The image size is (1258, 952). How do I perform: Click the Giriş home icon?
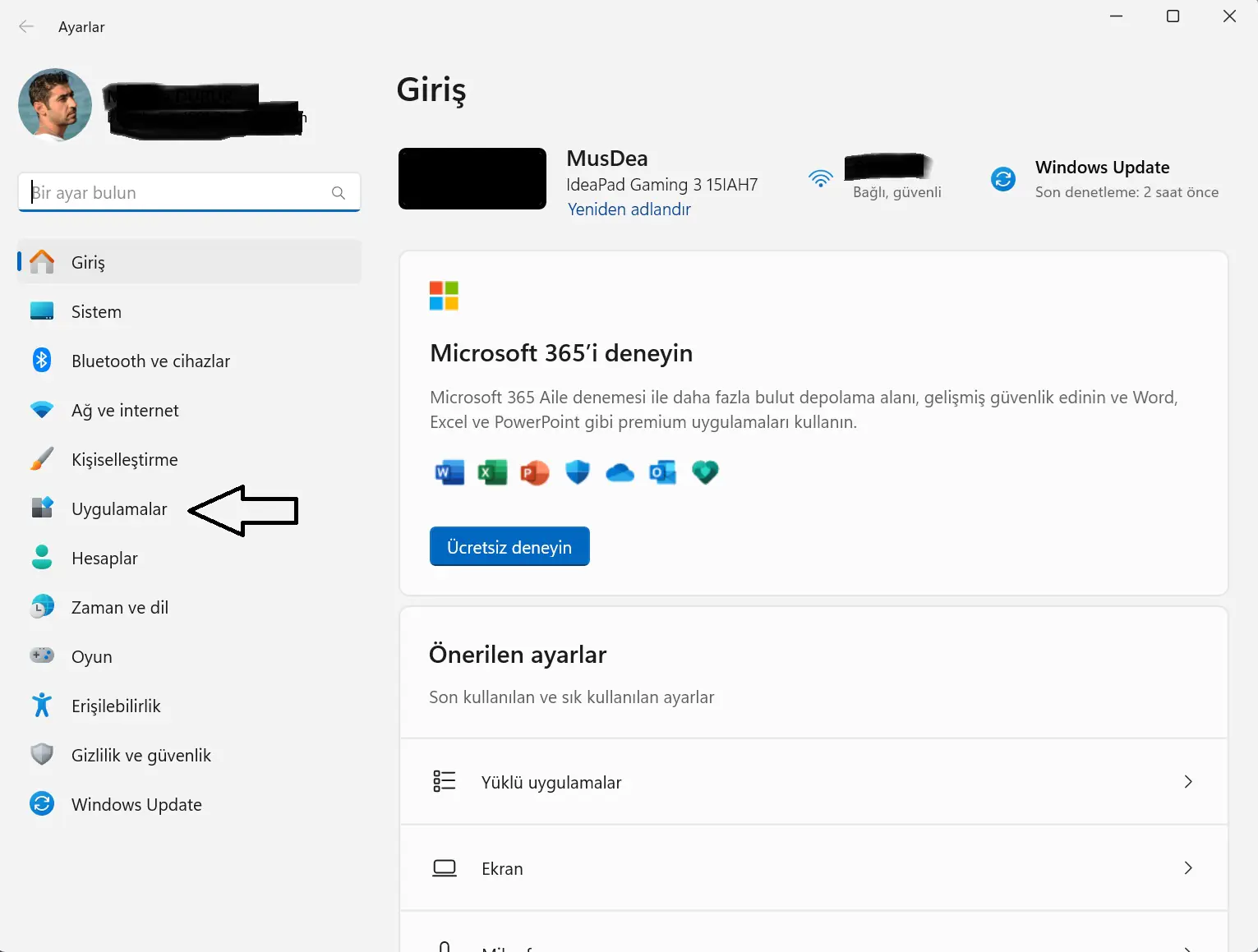42,262
